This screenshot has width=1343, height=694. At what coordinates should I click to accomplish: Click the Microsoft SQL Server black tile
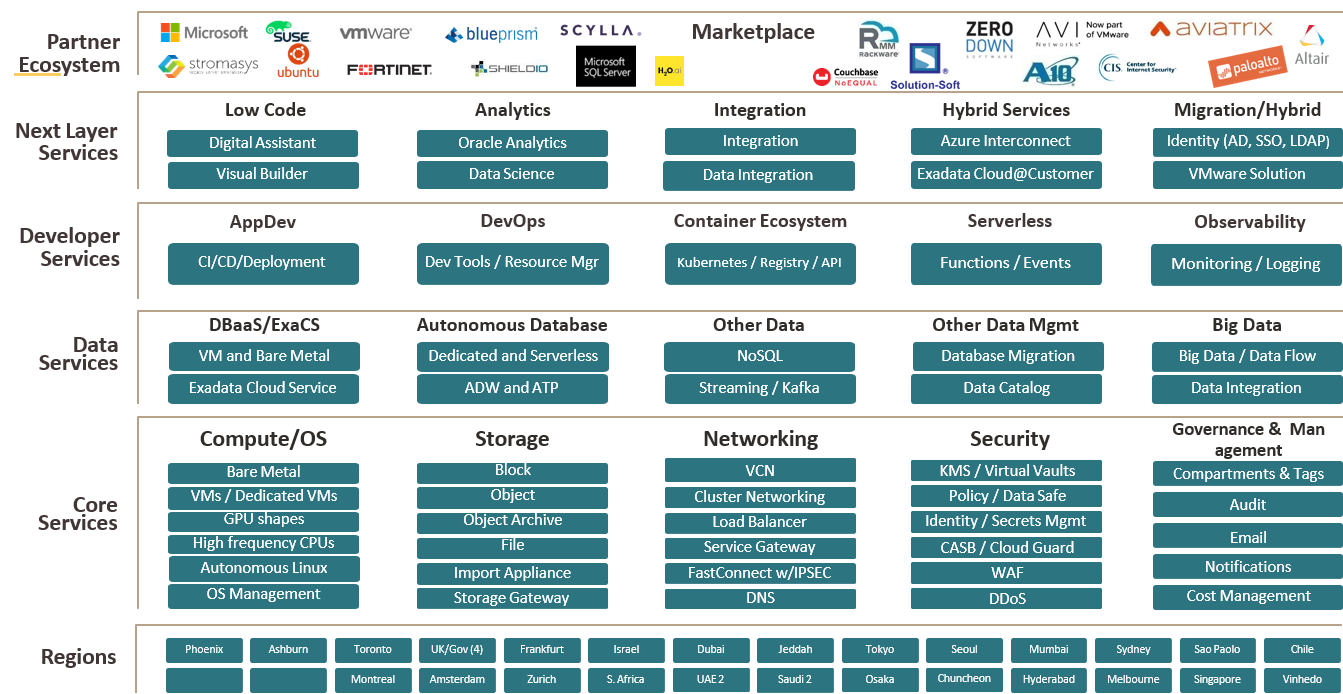pyautogui.click(x=606, y=67)
